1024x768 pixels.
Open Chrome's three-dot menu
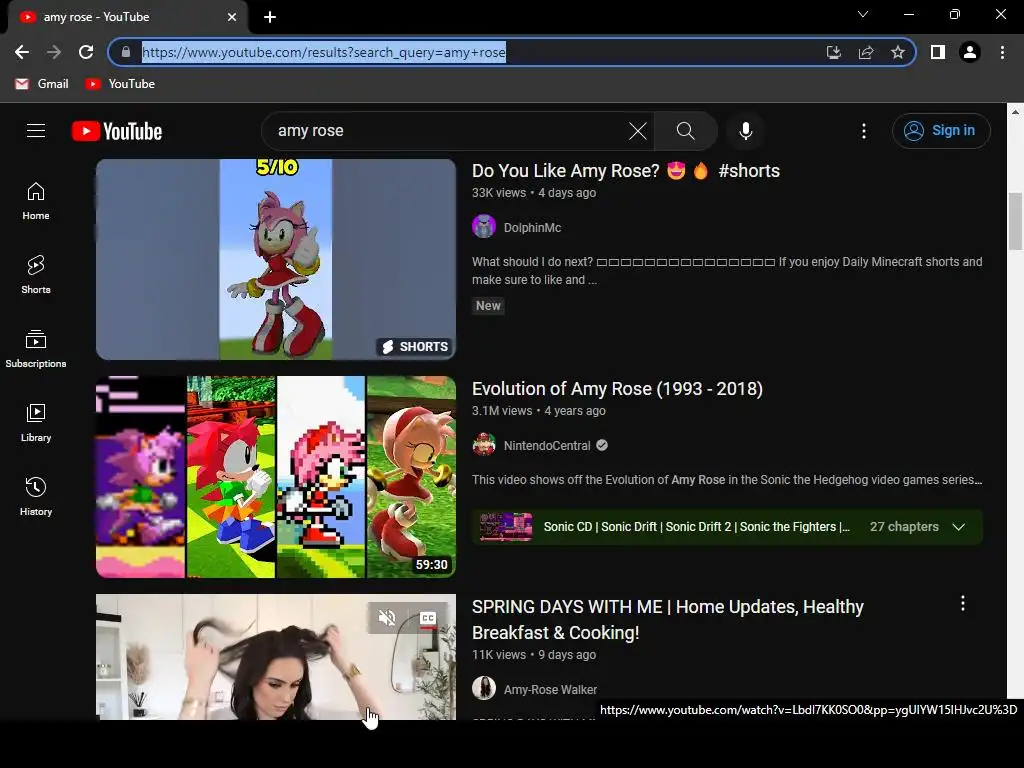[x=1002, y=52]
